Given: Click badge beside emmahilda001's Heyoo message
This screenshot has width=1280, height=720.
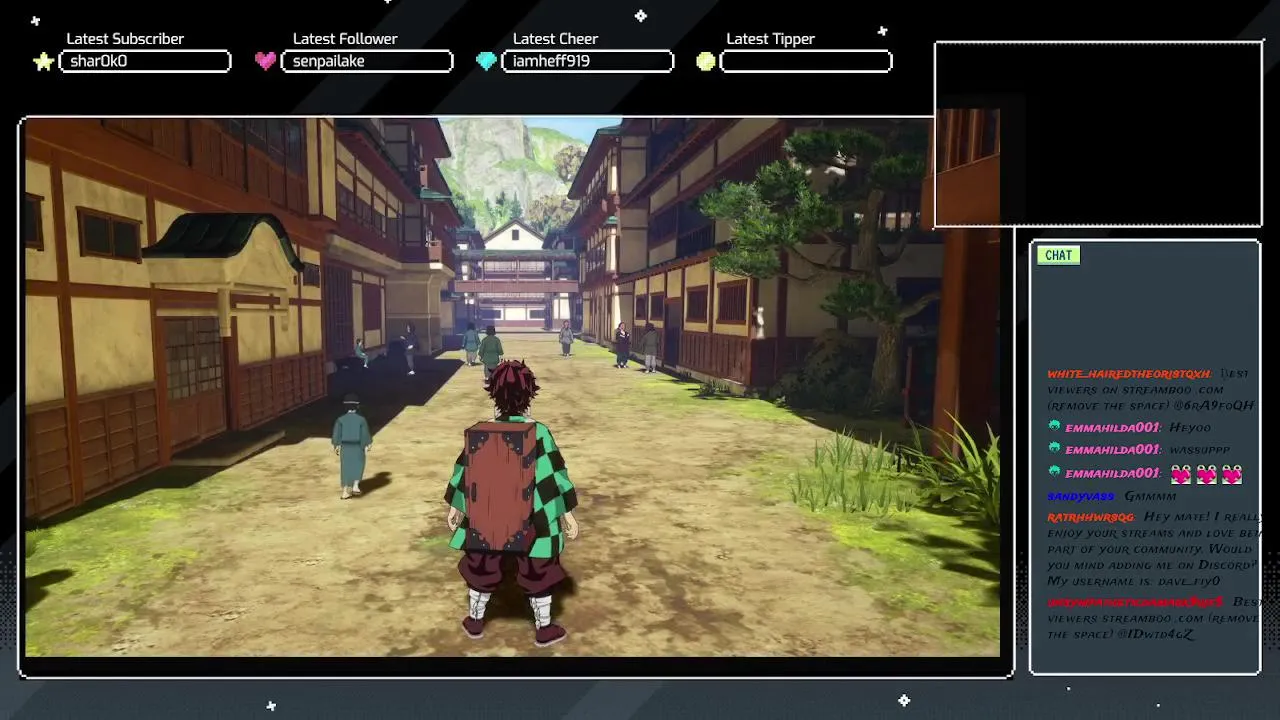Looking at the screenshot, I should point(1054,426).
